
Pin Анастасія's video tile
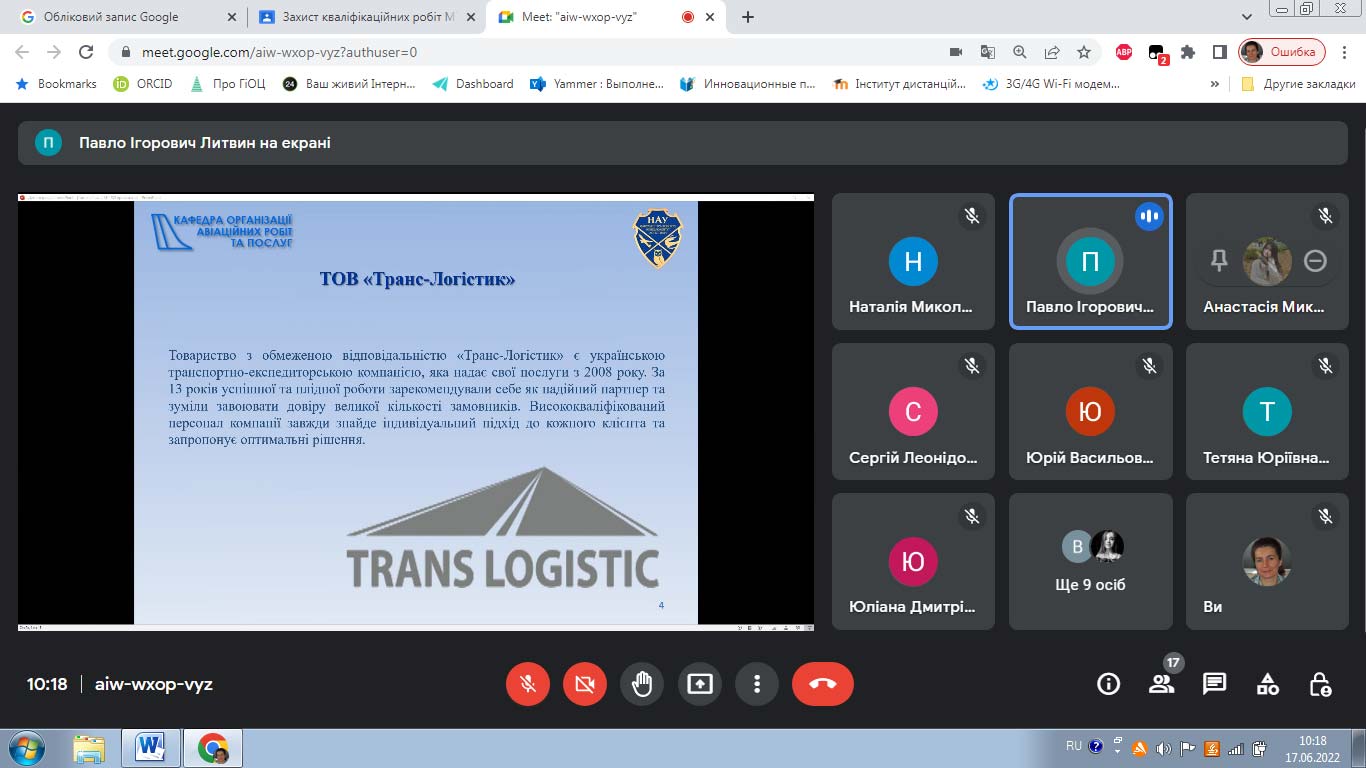[1219, 261]
